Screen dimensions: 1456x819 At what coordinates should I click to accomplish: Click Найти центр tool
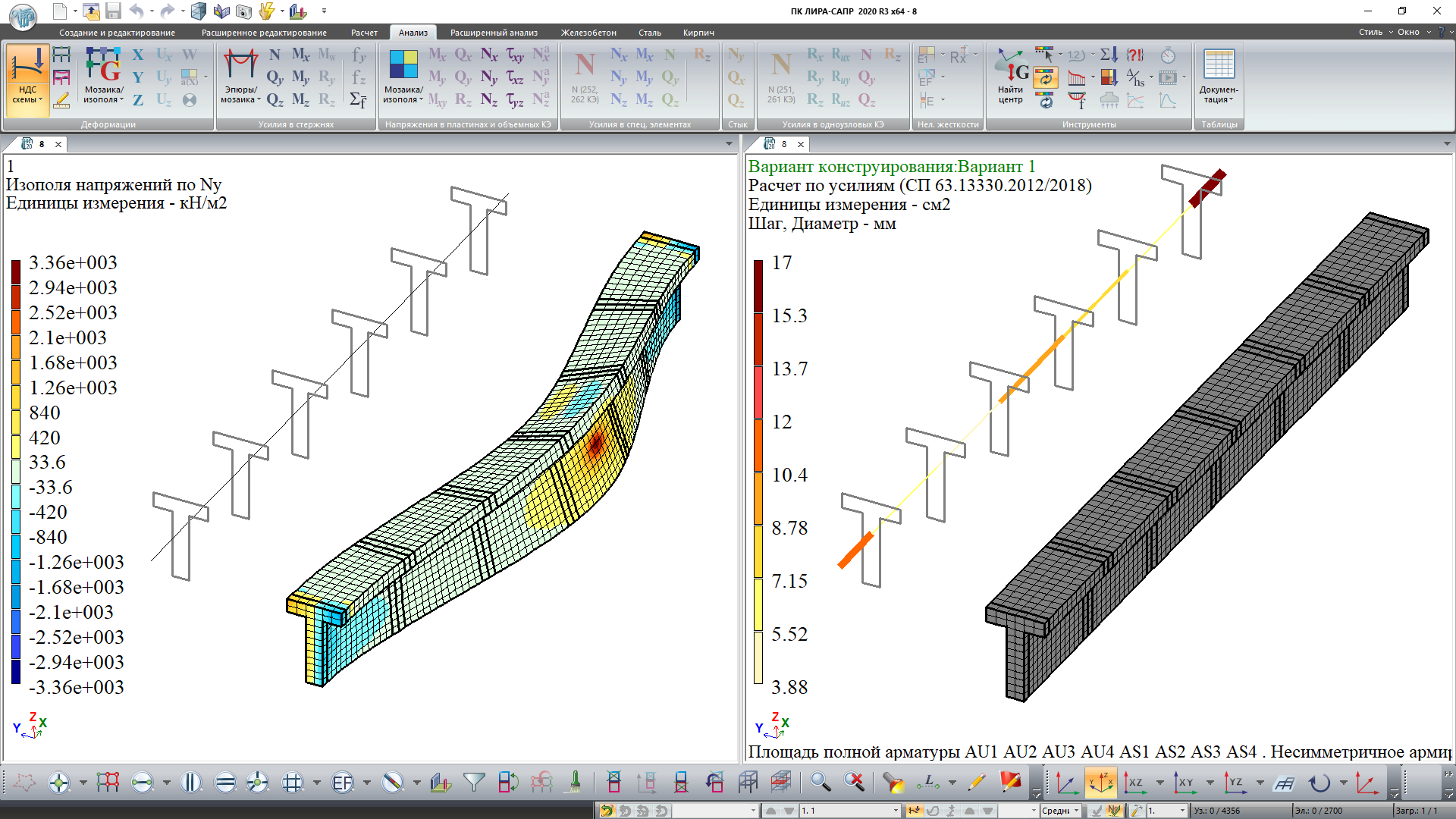pyautogui.click(x=1011, y=76)
